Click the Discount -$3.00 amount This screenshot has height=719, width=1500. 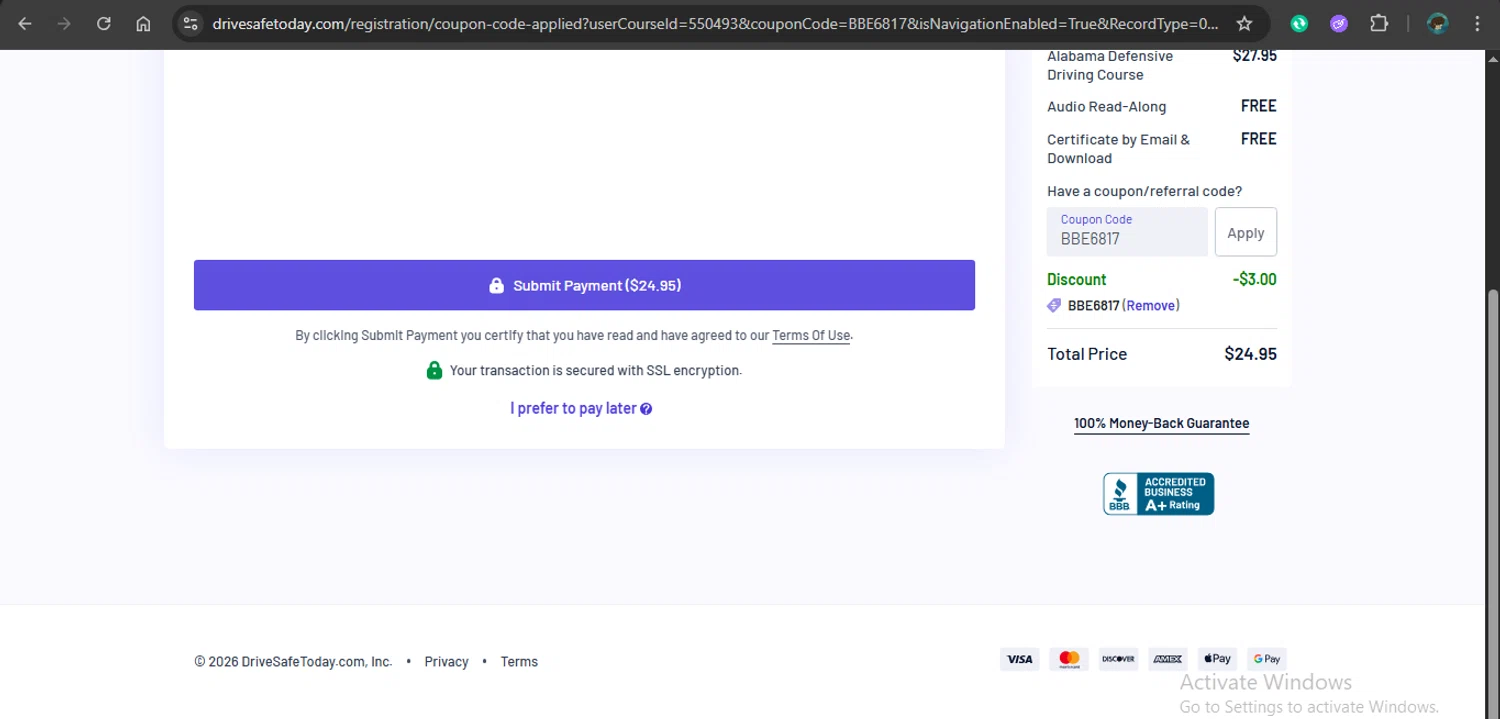click(x=1254, y=280)
